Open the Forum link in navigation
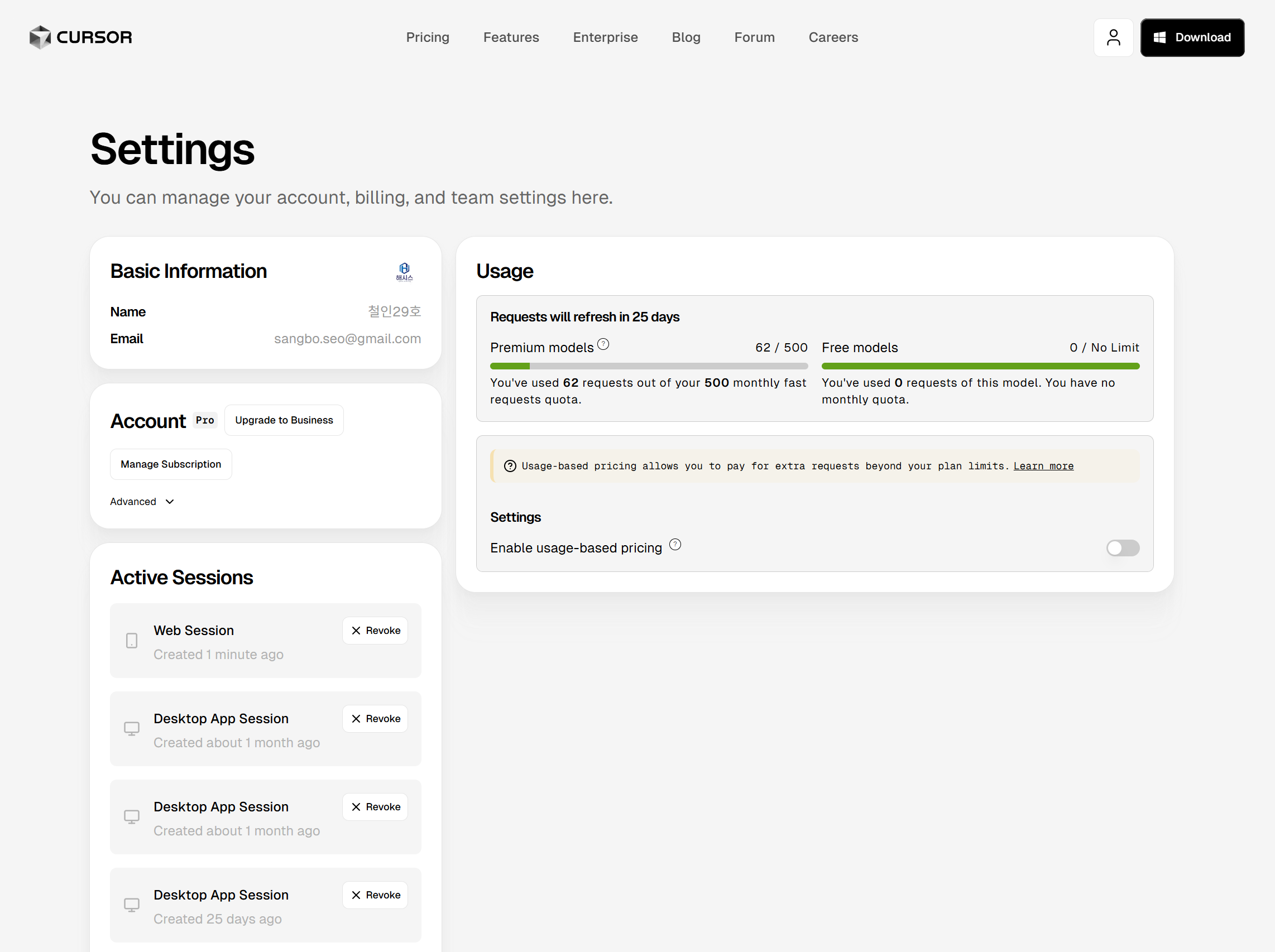1275x952 pixels. tap(754, 37)
